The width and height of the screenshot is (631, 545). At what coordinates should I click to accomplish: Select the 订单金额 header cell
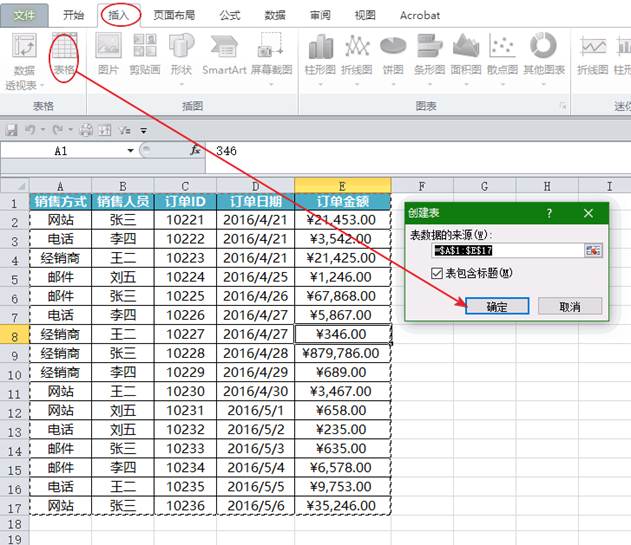[x=342, y=201]
